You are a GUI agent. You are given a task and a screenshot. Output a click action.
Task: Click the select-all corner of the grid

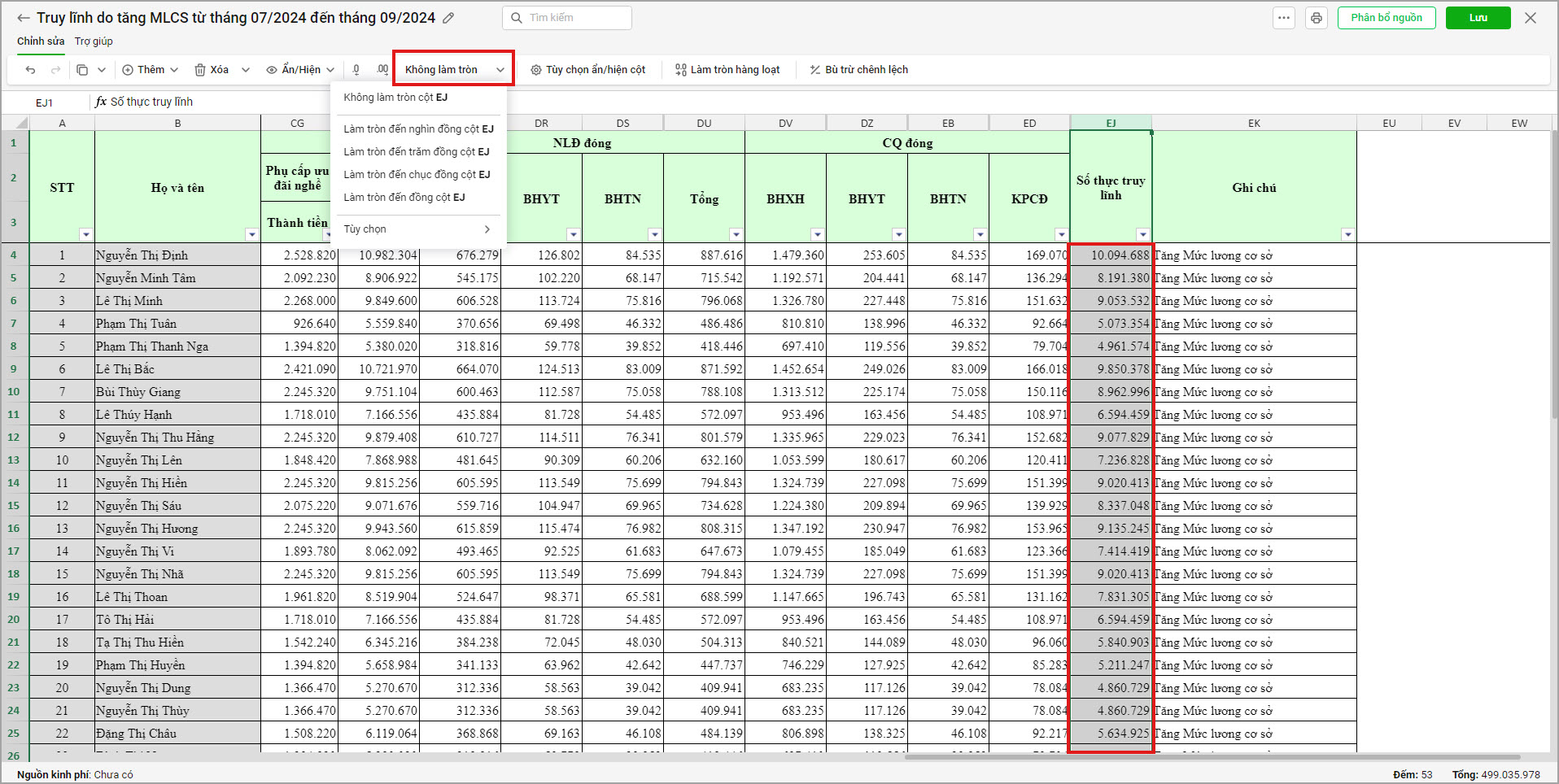(15, 123)
